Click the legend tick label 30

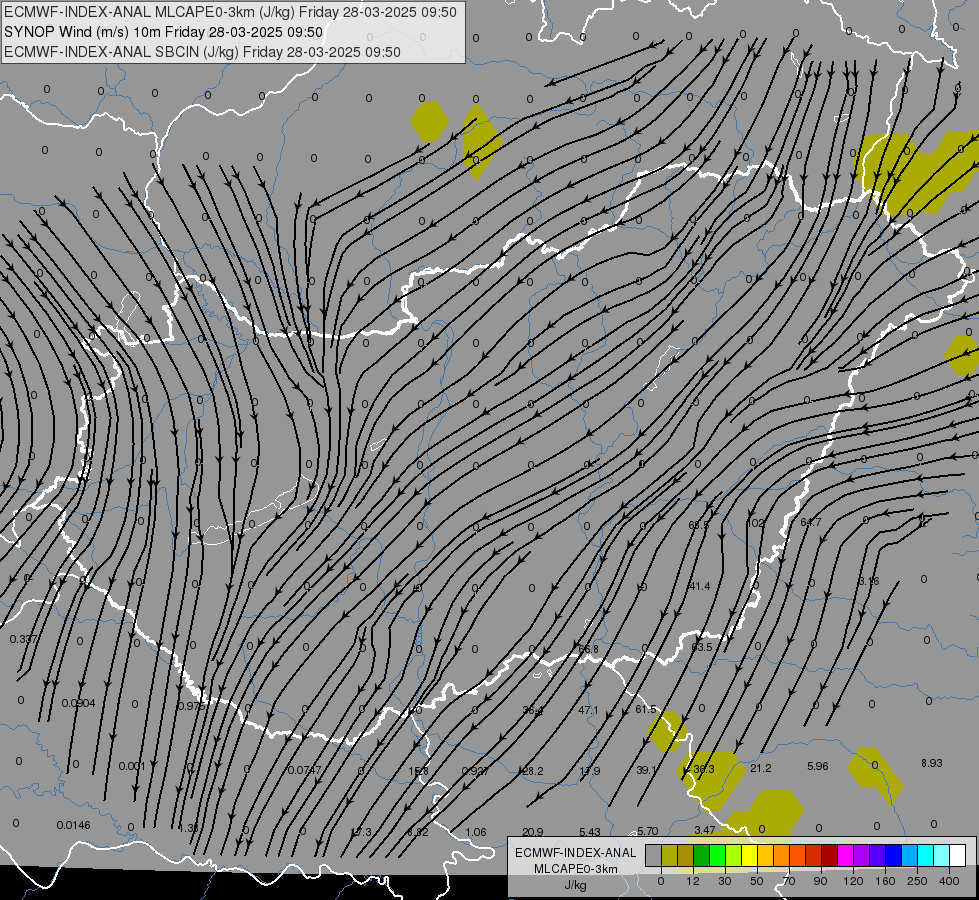pyautogui.click(x=724, y=881)
